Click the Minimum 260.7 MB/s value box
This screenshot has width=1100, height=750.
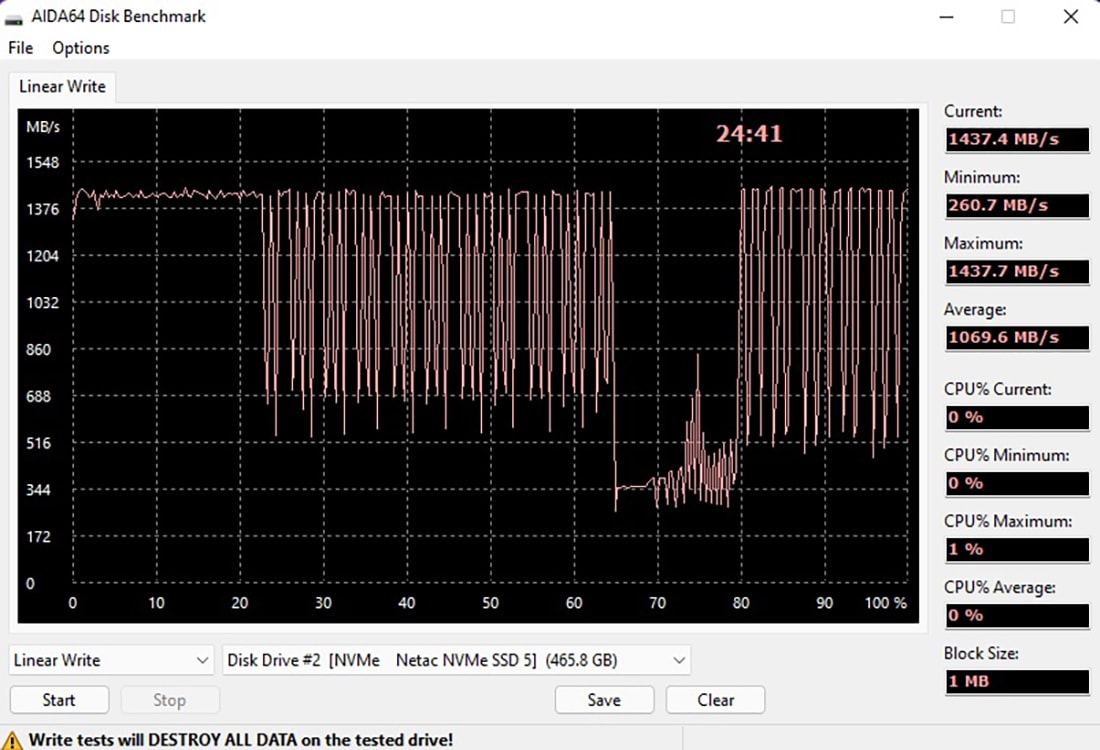[1017, 205]
